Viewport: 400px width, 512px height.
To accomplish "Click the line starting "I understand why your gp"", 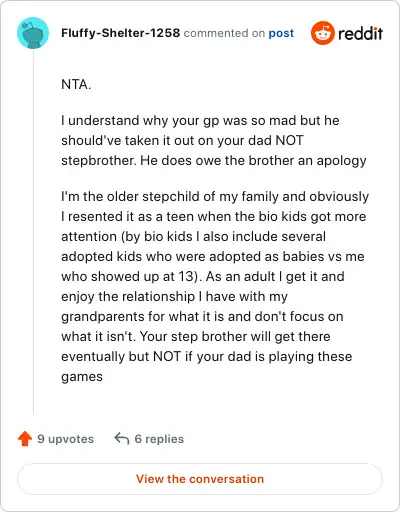I will click(x=200, y=120).
